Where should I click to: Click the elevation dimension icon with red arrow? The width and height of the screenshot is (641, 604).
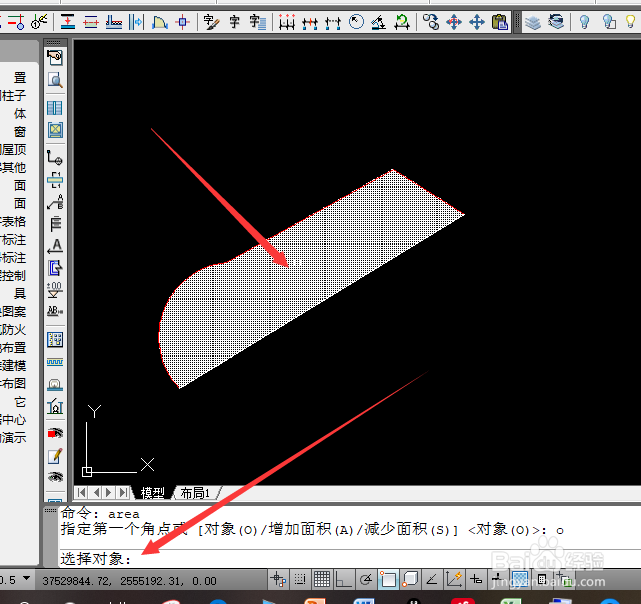pyautogui.click(x=67, y=22)
